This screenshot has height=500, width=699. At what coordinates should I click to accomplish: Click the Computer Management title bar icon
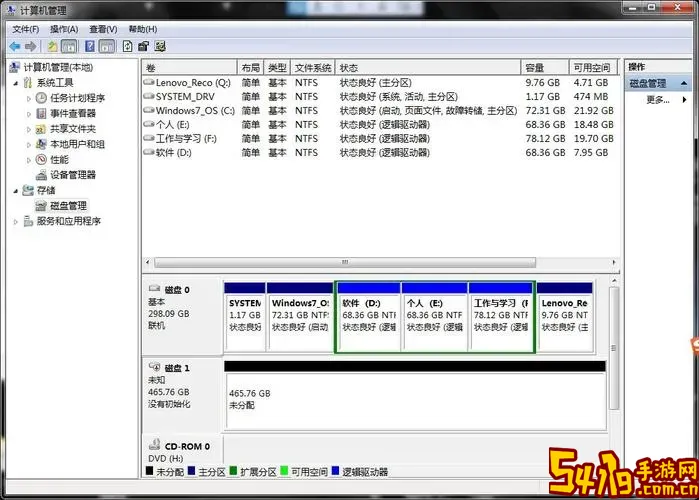(11, 10)
